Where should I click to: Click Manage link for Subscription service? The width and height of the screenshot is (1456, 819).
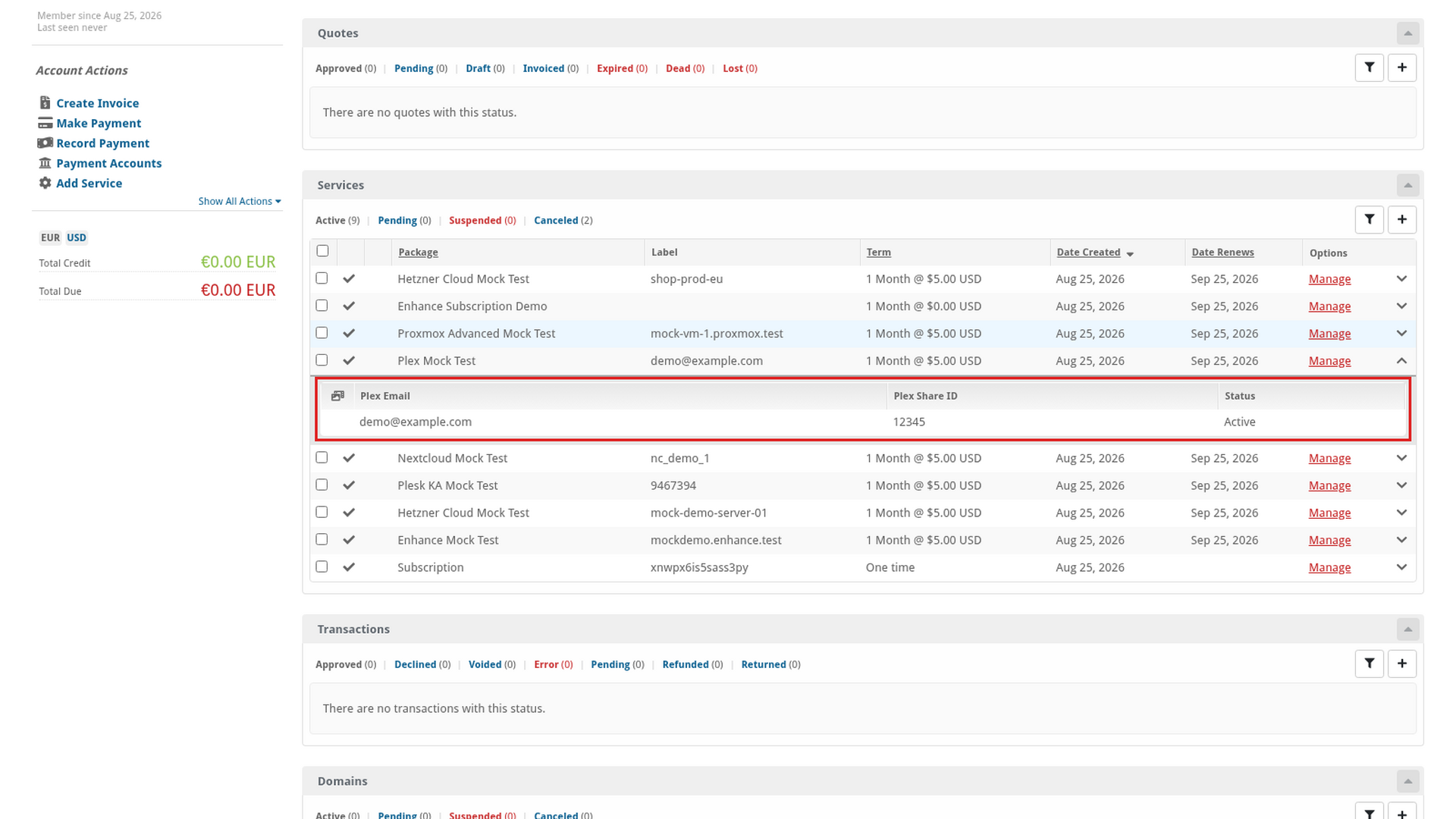pyautogui.click(x=1329, y=567)
